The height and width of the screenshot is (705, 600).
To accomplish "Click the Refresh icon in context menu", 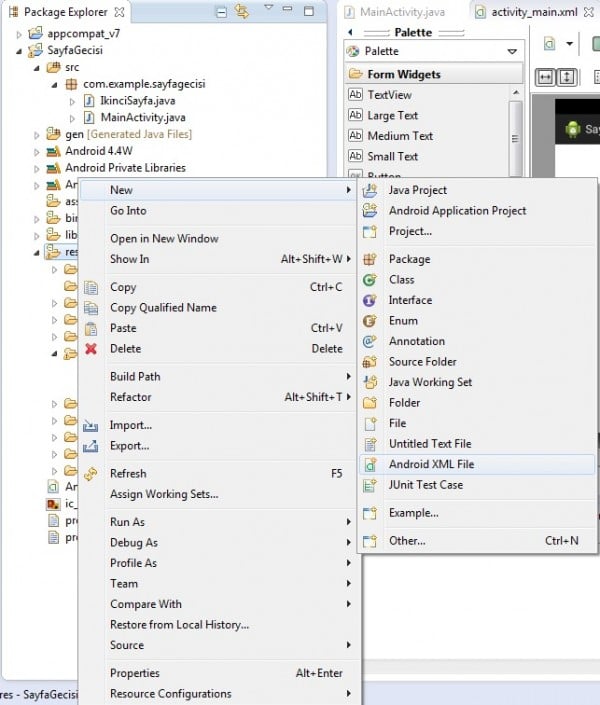I will (x=91, y=474).
